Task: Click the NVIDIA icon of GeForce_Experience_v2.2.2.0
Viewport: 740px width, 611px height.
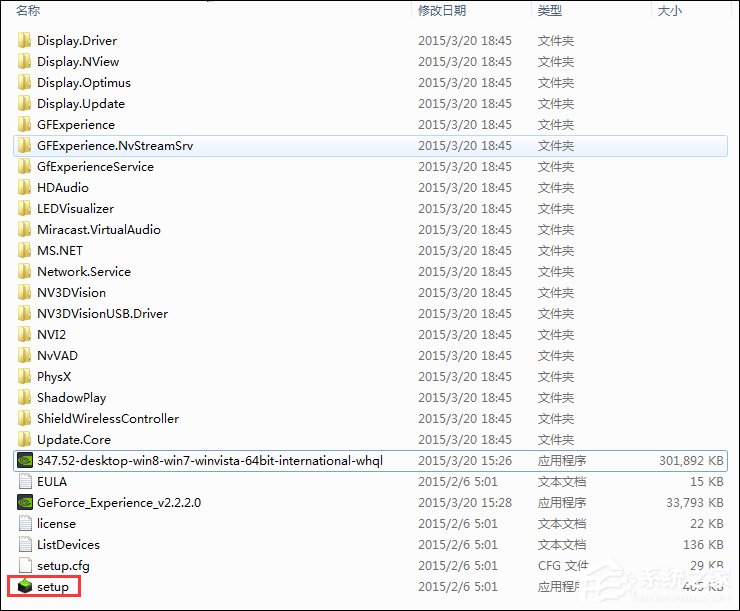Action: (25, 502)
